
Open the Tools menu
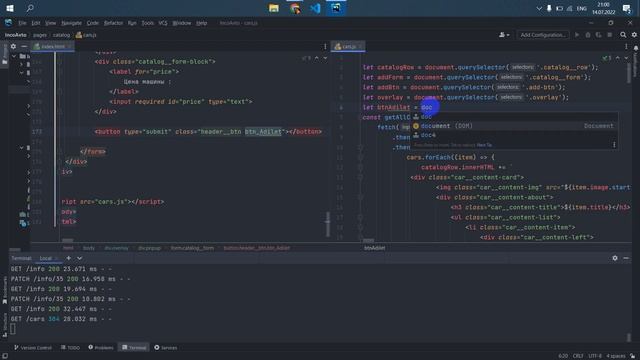coord(147,23)
